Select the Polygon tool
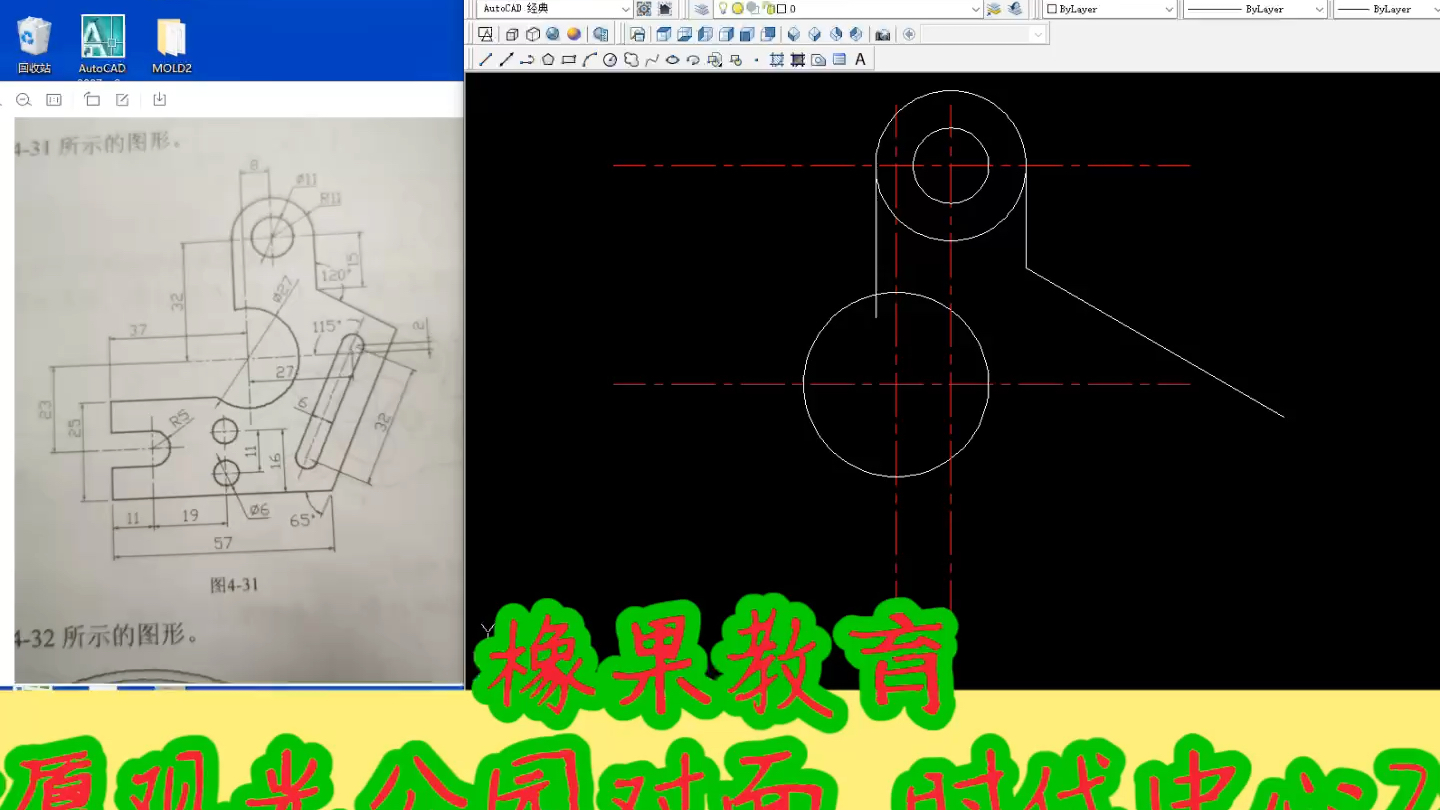Image resolution: width=1440 pixels, height=810 pixels. coord(548,60)
